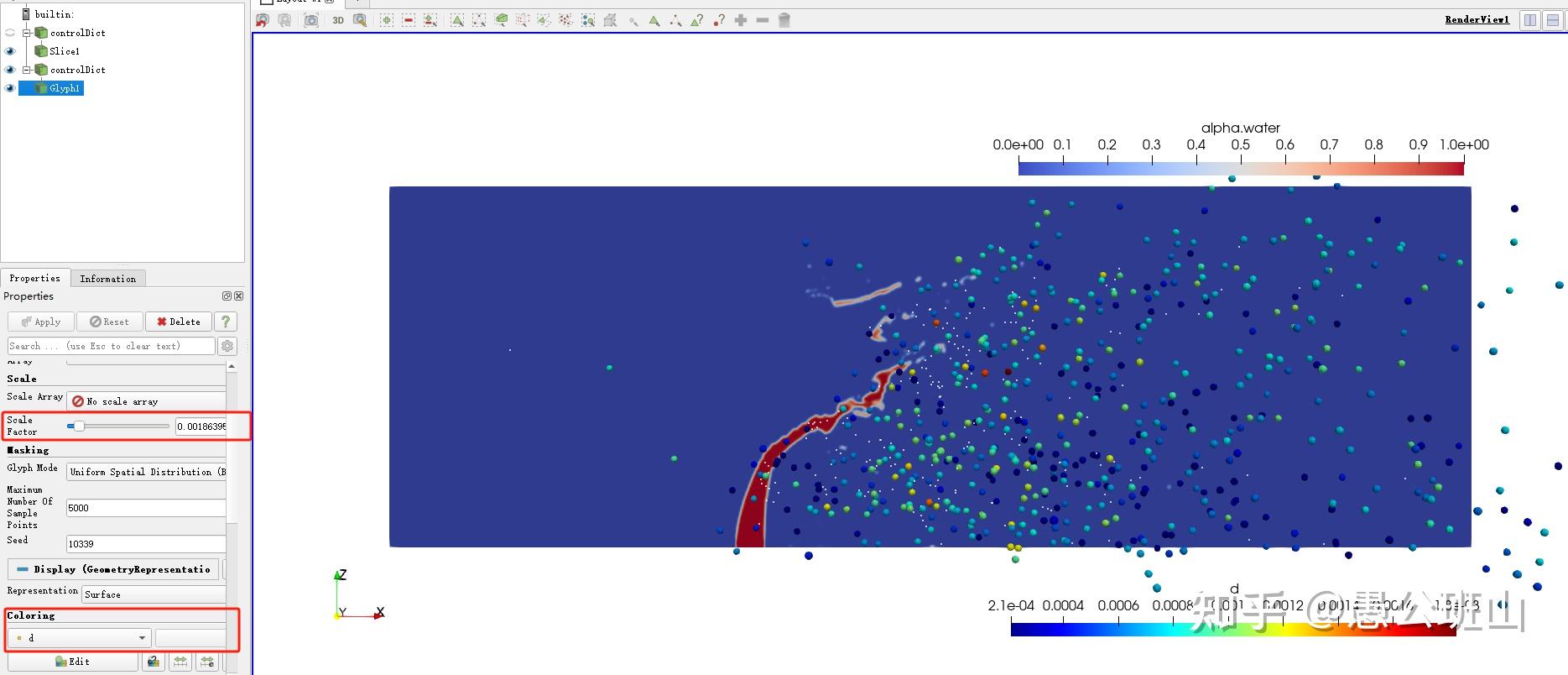The width and height of the screenshot is (1568, 675).
Task: Activate the select points on surface tool
Action: tap(479, 20)
